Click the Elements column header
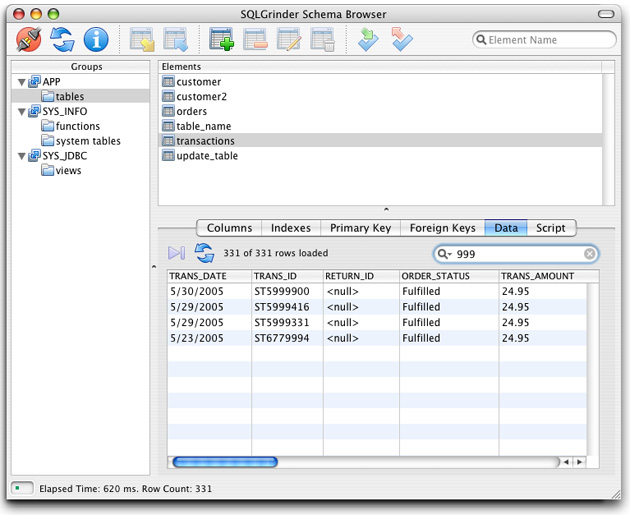630x515 pixels. pos(380,67)
